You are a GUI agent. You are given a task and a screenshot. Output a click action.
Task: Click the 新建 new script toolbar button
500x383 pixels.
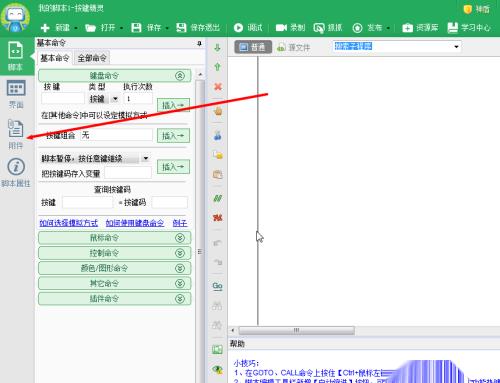(x=55, y=28)
